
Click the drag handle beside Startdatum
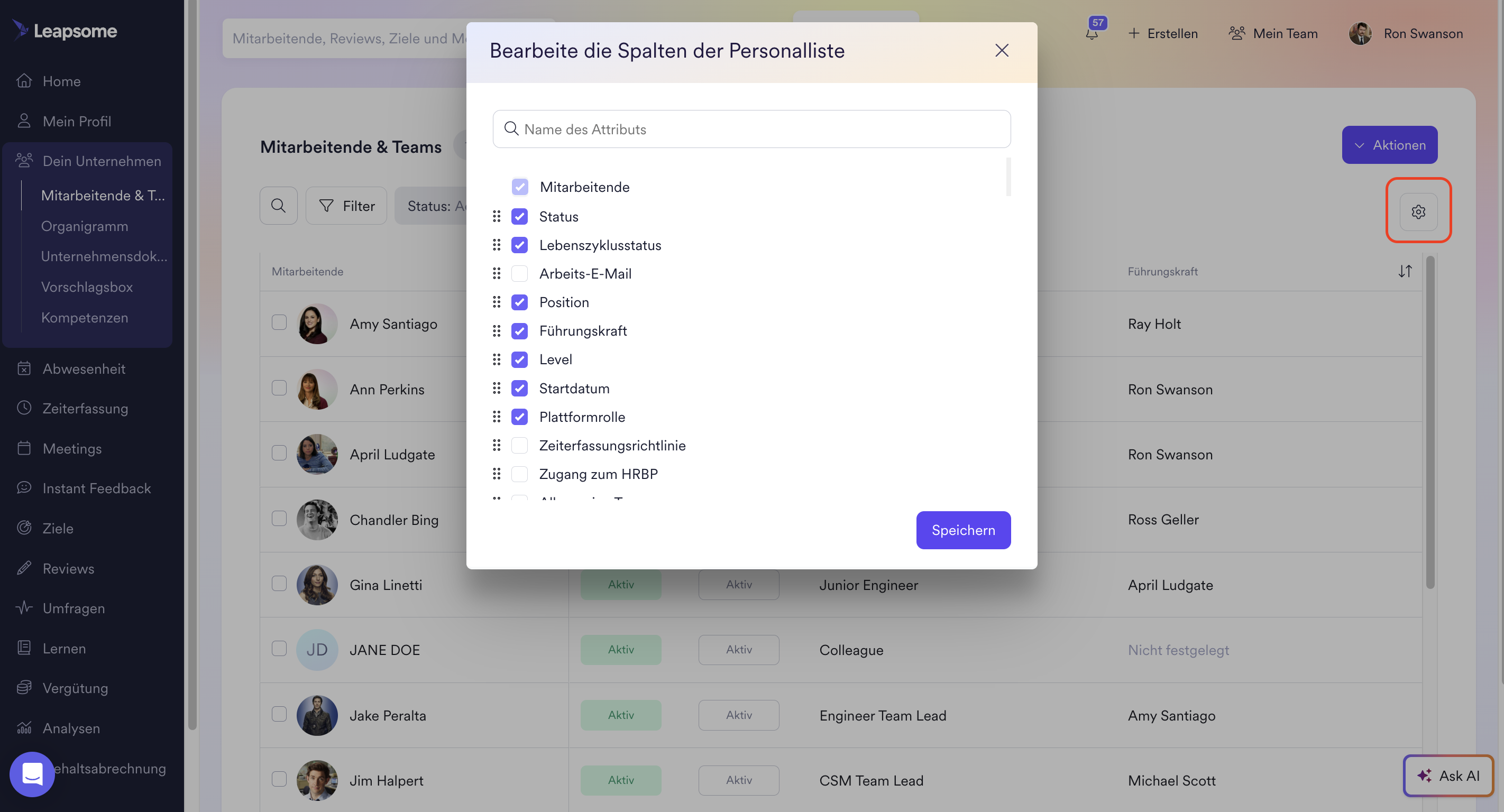pos(496,388)
